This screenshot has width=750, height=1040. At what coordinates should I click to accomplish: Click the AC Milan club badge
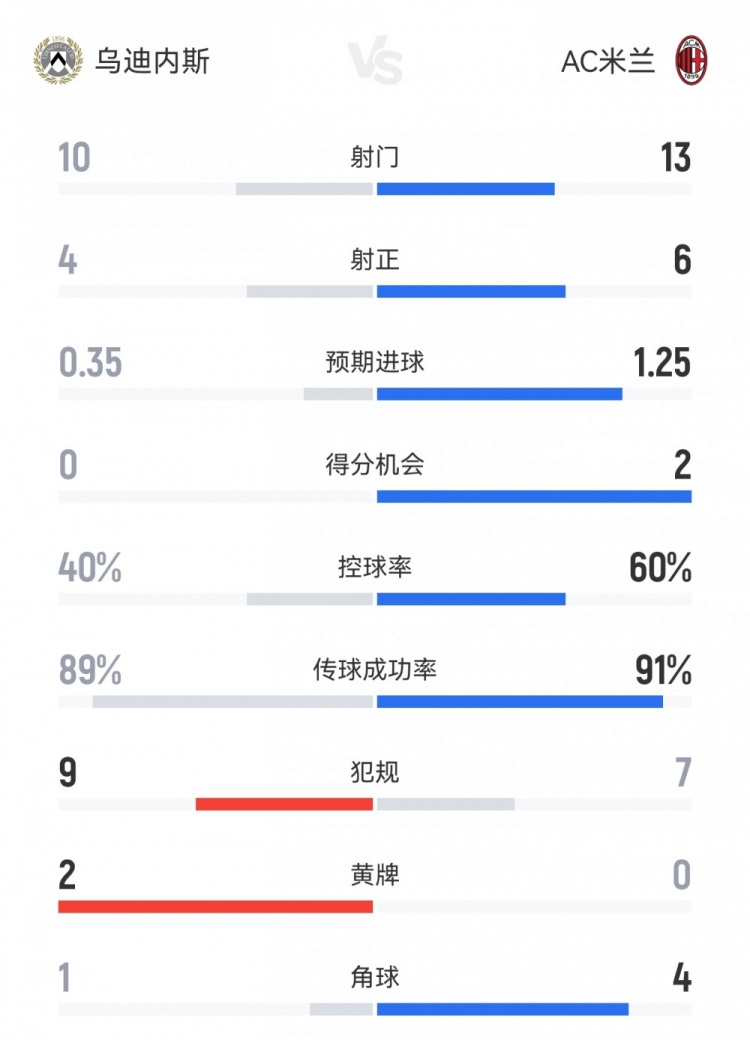(692, 61)
